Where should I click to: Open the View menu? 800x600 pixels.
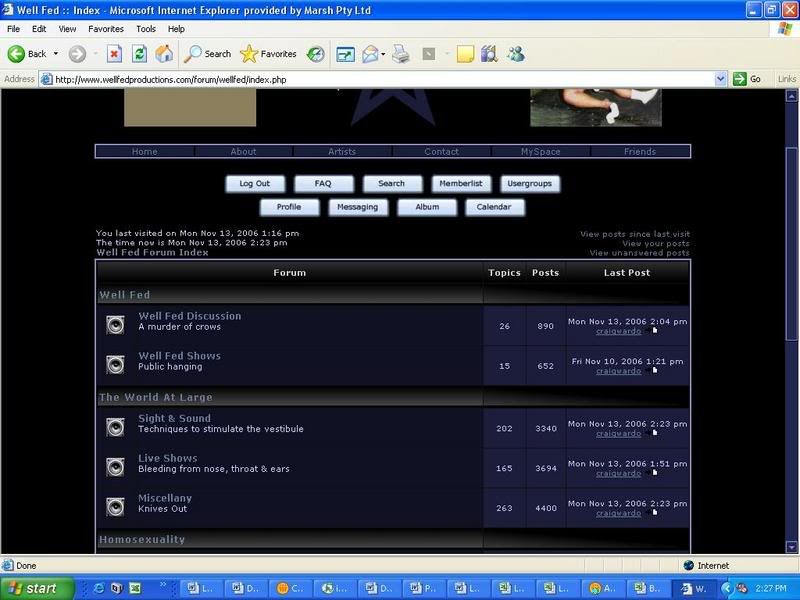point(67,29)
